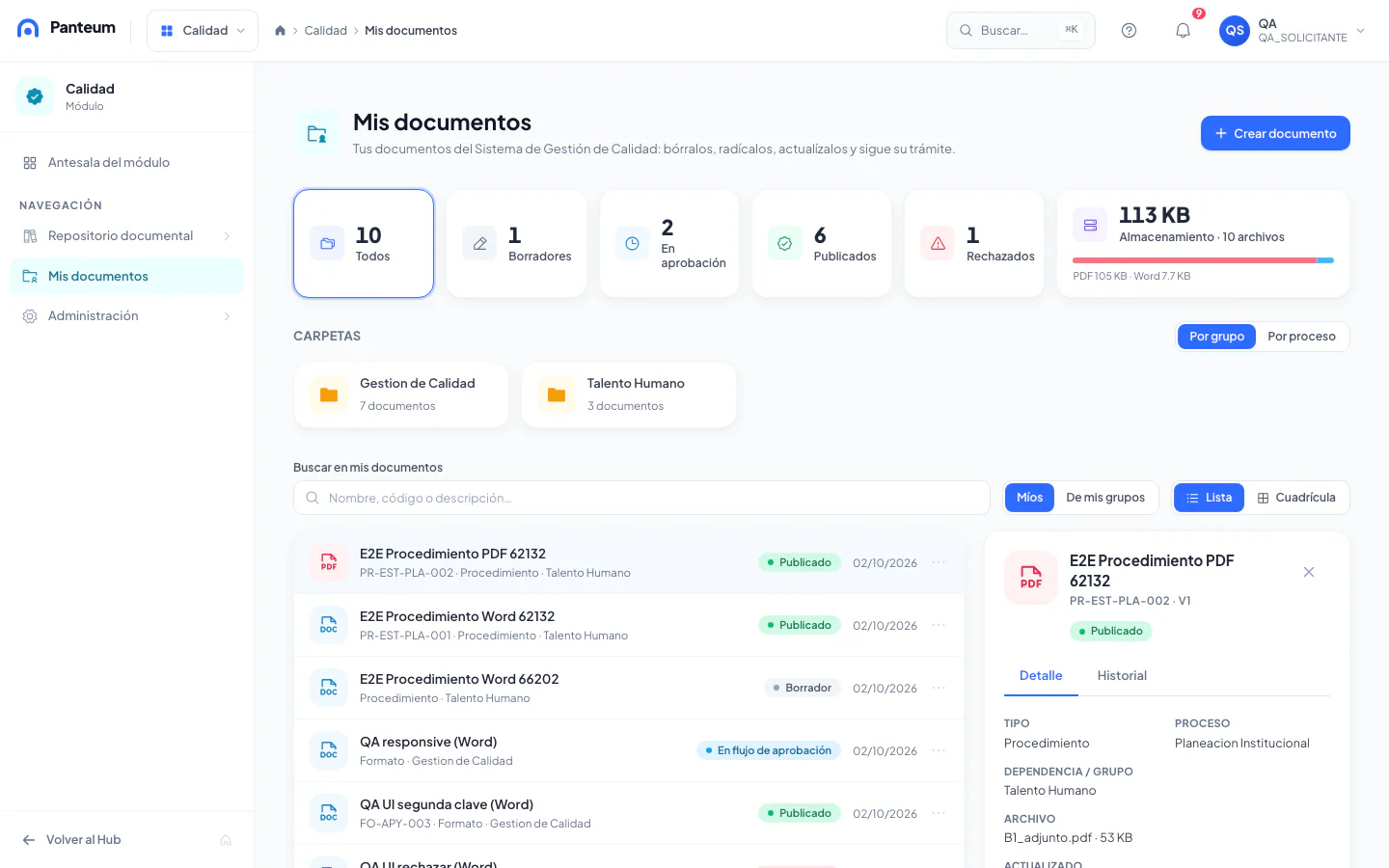1389x868 pixels.
Task: Click the Buscar en mis documentos field
Action: click(641, 498)
